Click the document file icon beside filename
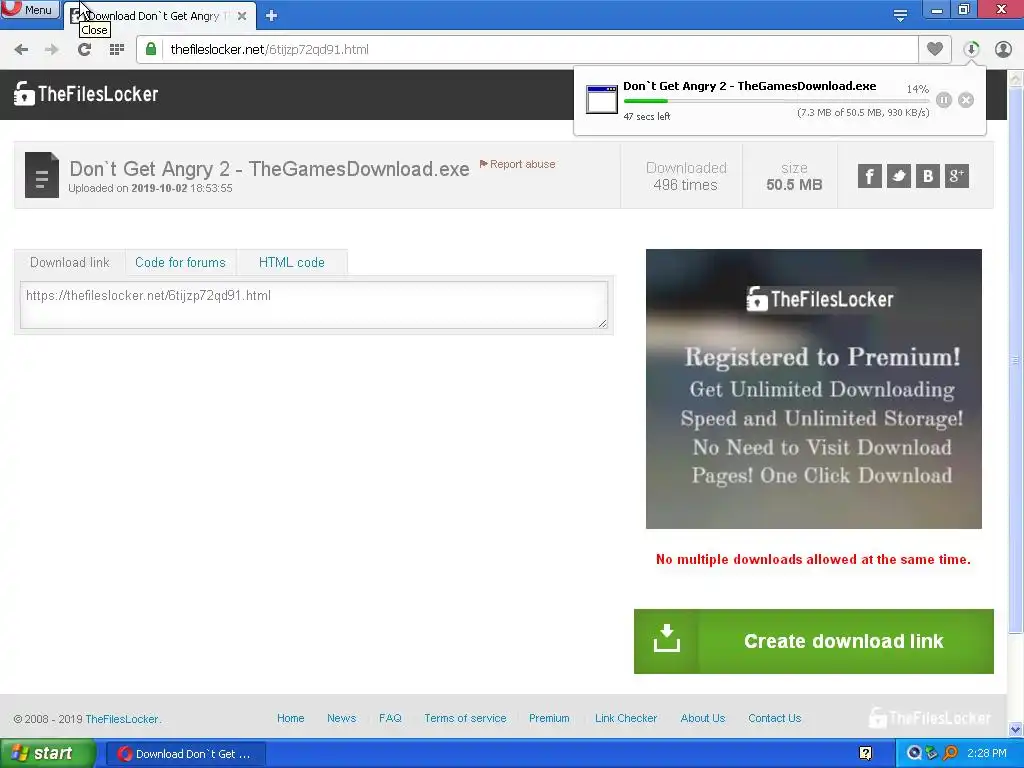 pos(42,175)
